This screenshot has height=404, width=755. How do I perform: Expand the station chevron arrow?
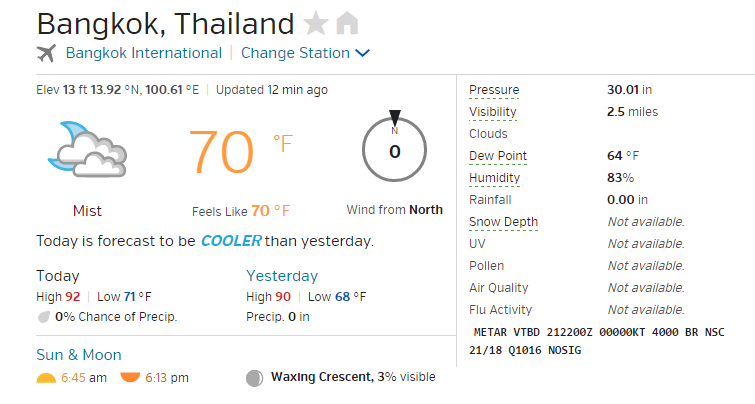[362, 53]
